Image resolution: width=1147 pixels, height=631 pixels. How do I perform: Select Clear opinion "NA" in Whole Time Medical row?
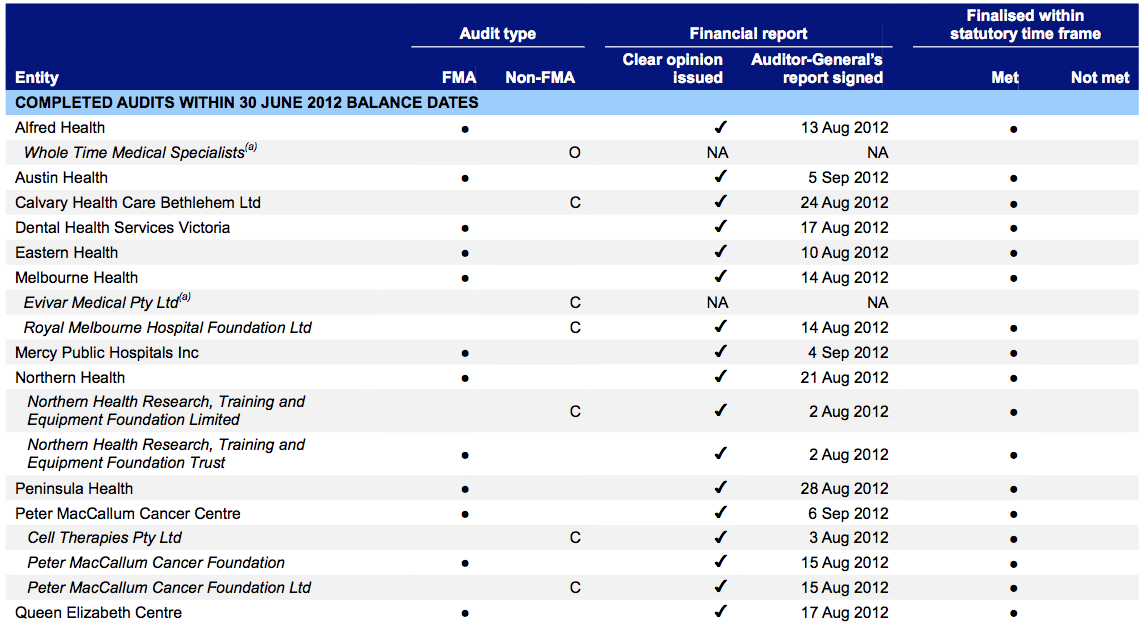click(718, 153)
